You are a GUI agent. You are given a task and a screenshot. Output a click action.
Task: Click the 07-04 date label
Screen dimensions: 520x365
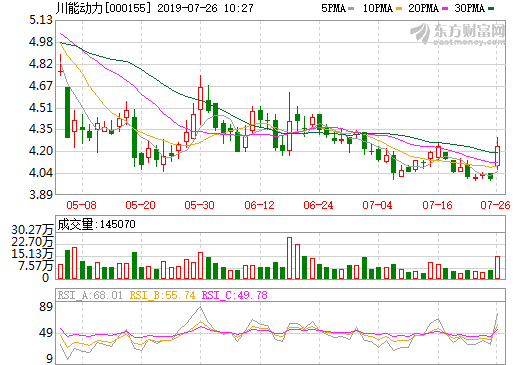[x=378, y=205]
